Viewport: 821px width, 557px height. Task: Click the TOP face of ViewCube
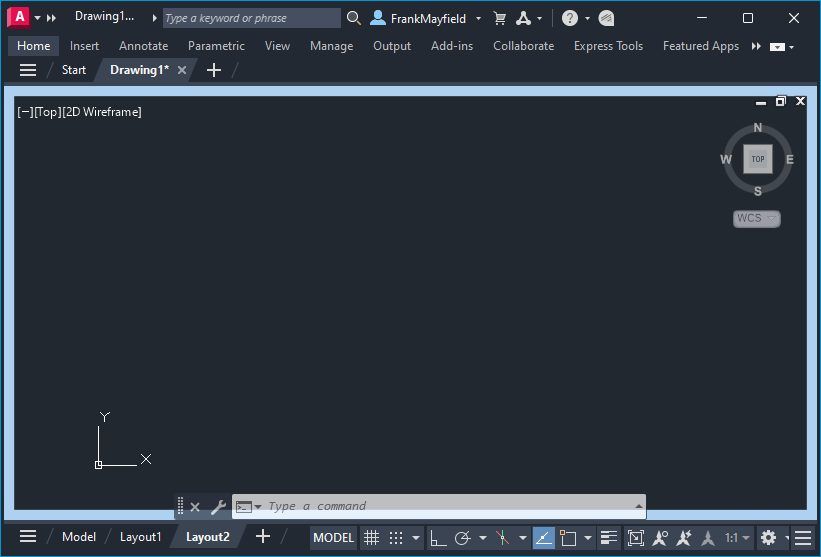click(x=758, y=159)
